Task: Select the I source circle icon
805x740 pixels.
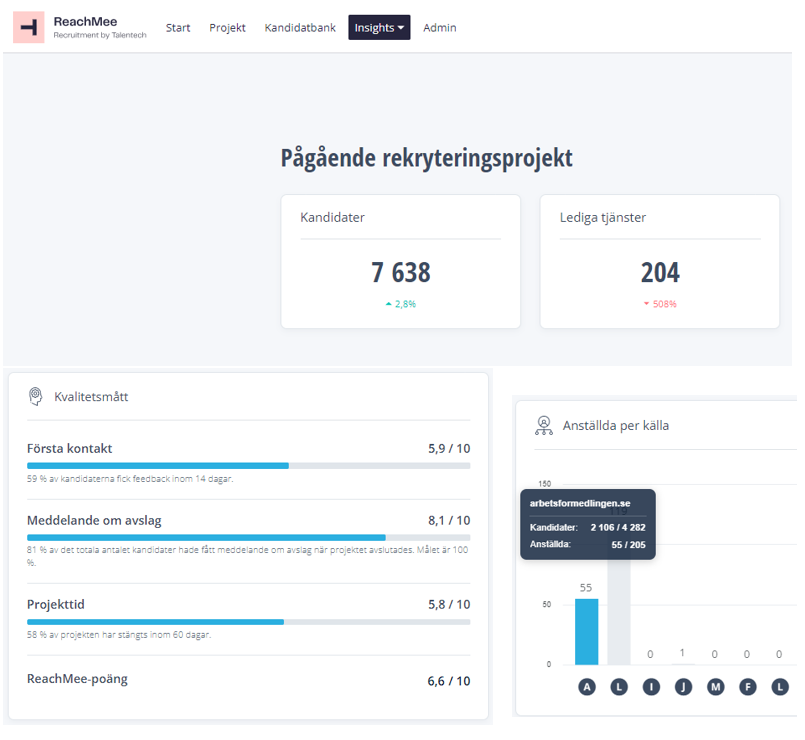Action: tap(651, 687)
